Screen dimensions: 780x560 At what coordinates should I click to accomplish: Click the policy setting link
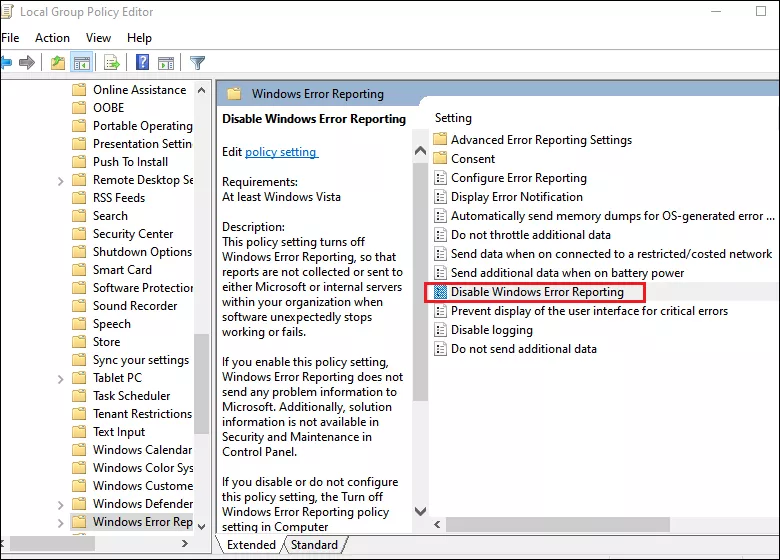[281, 152]
